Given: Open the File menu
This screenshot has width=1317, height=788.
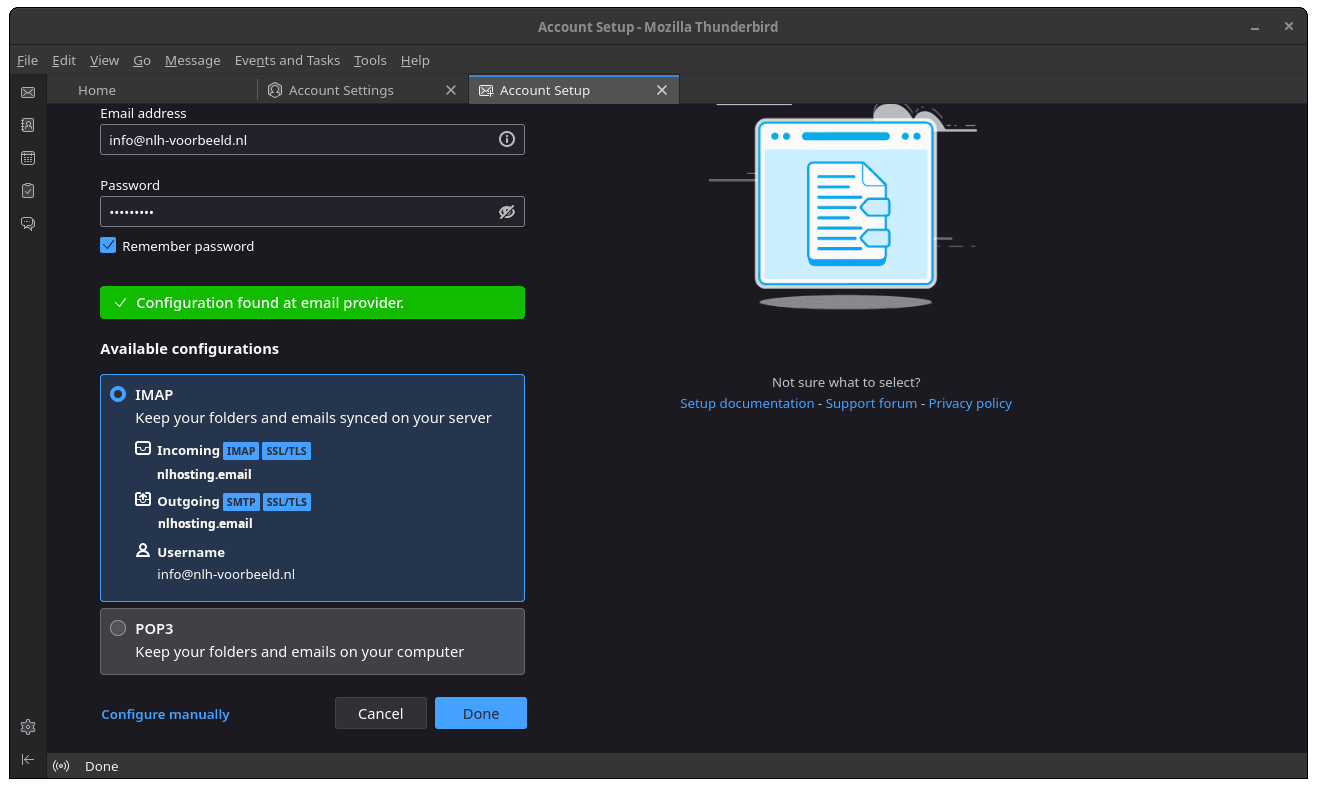Looking at the screenshot, I should (27, 60).
